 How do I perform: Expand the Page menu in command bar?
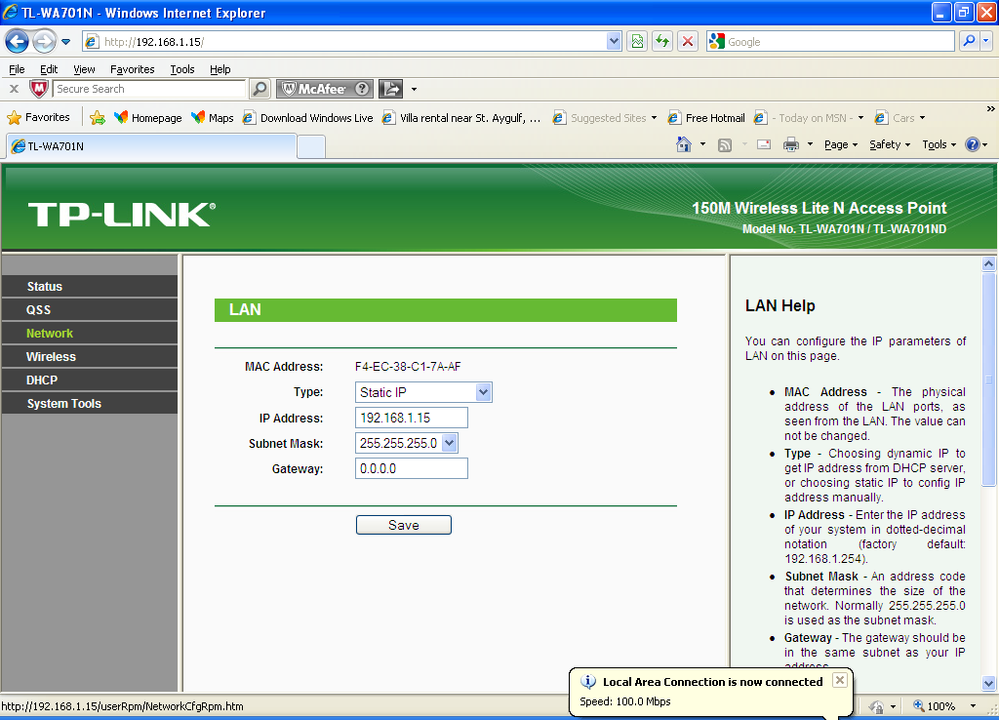point(840,145)
